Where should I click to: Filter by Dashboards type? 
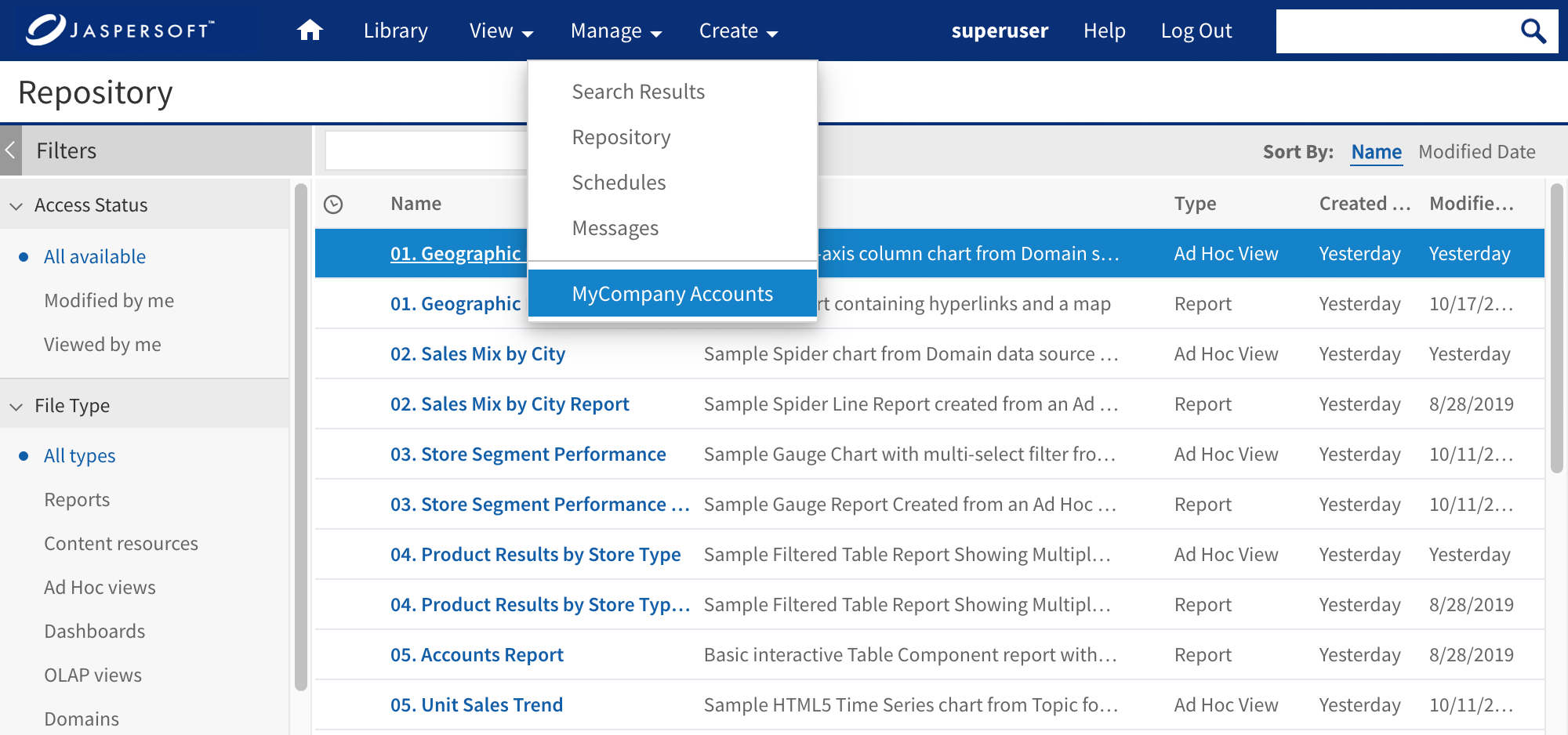click(x=95, y=631)
